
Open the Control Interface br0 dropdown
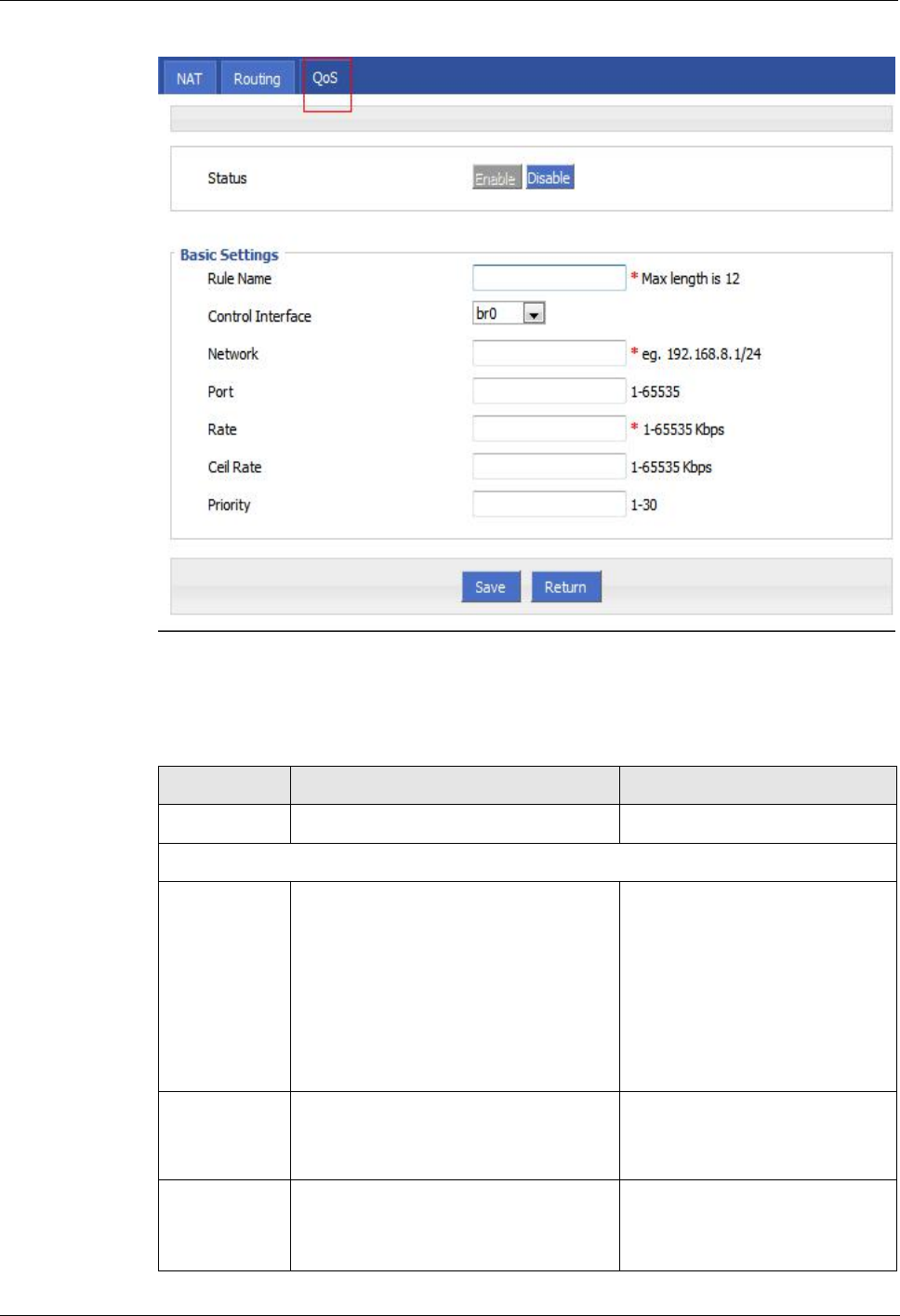tap(509, 314)
